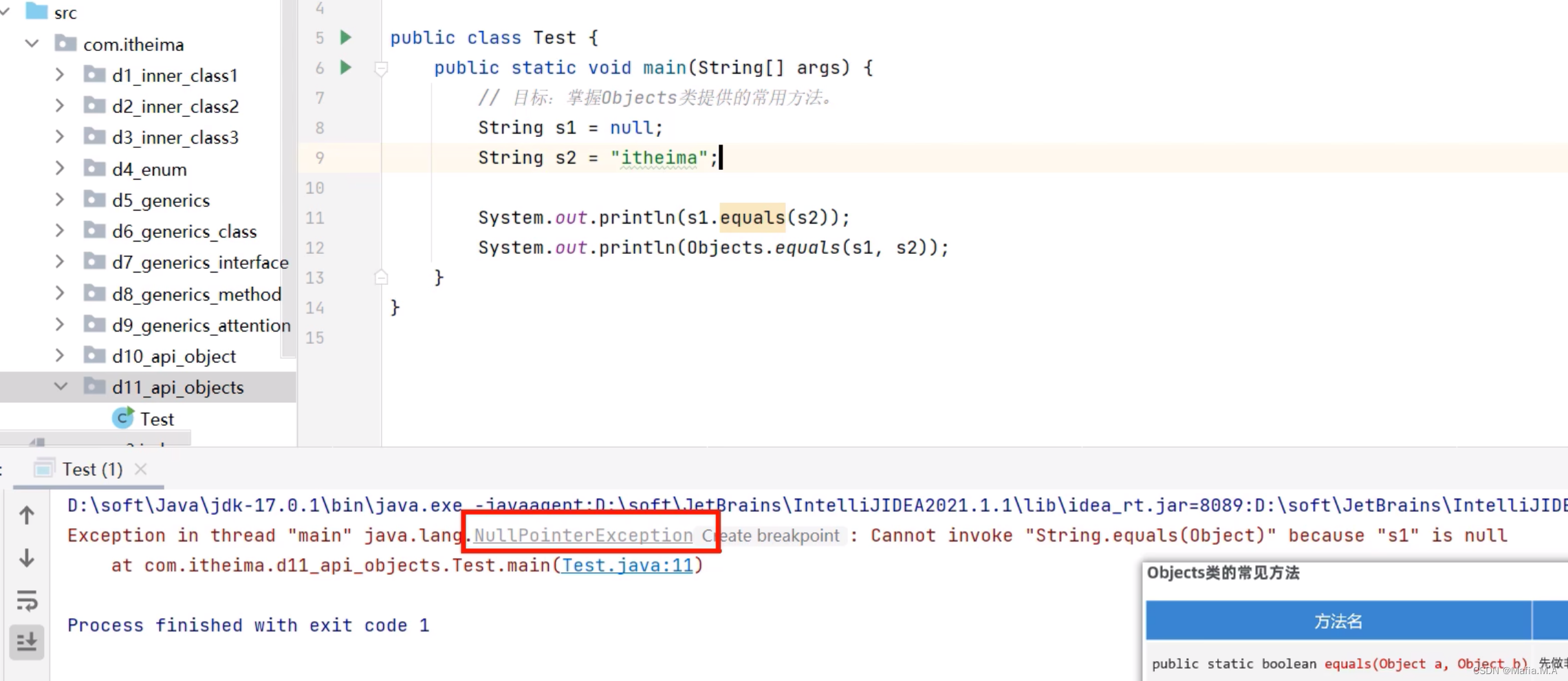1568x681 pixels.
Task: Expand the d4_enum package
Action: click(60, 169)
